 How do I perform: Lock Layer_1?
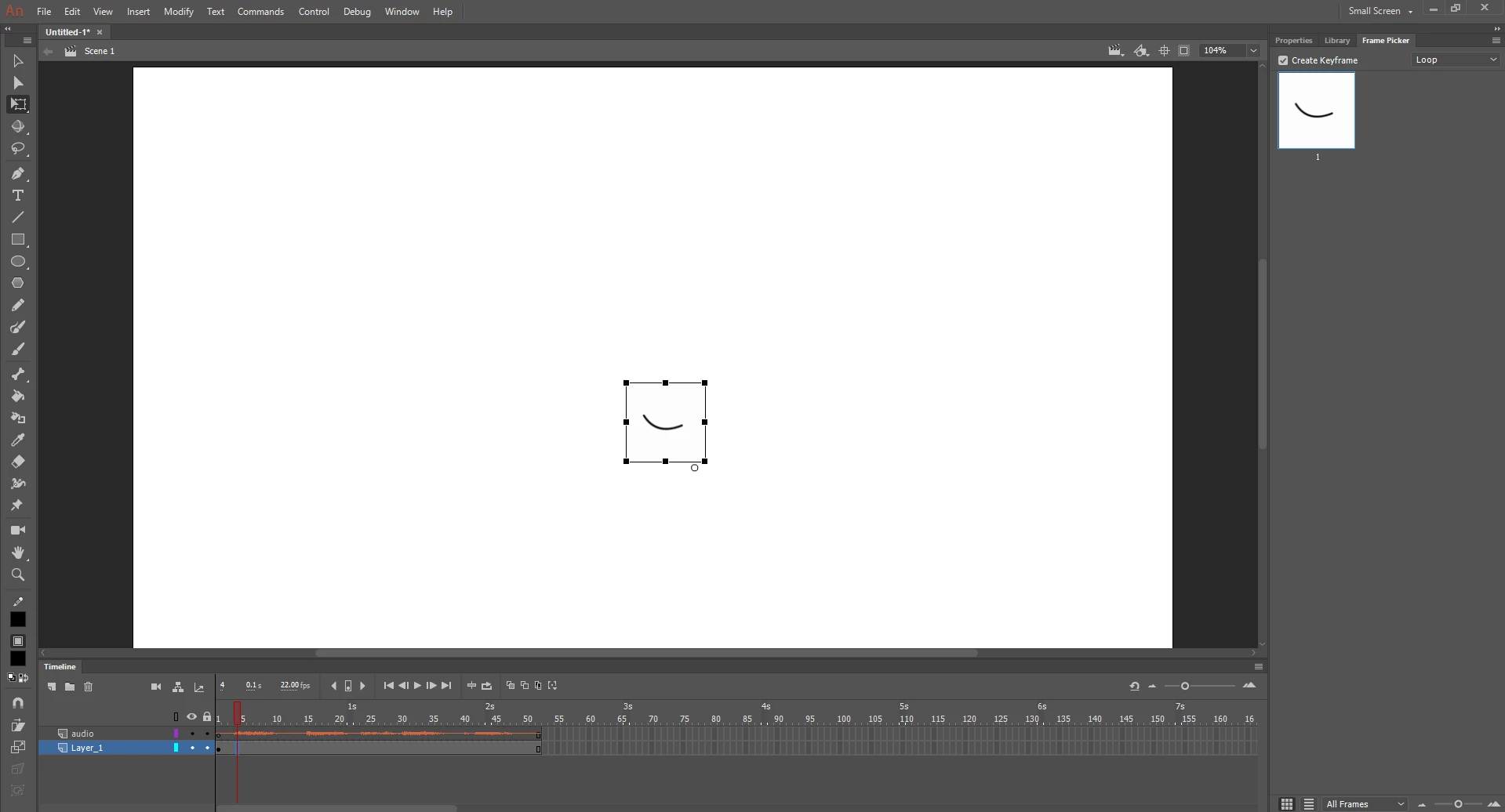[207, 748]
